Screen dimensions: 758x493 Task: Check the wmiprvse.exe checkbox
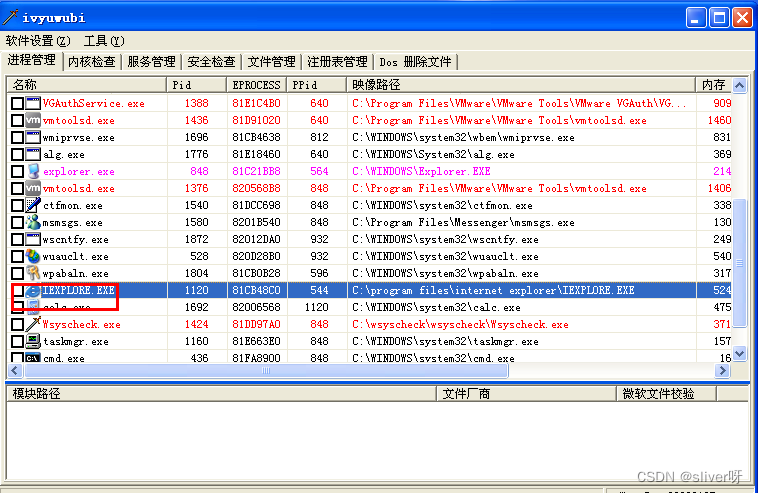pyautogui.click(x=17, y=137)
